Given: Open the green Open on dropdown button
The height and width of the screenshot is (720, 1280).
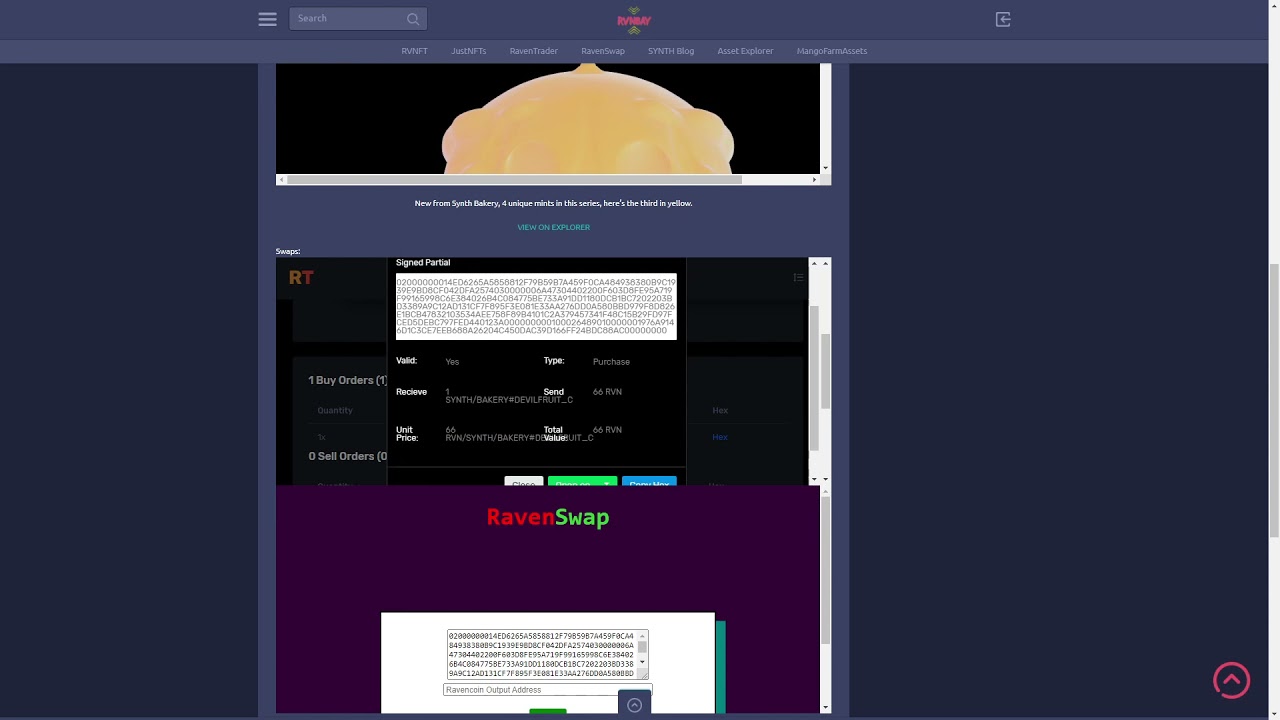Looking at the screenshot, I should point(581,483).
